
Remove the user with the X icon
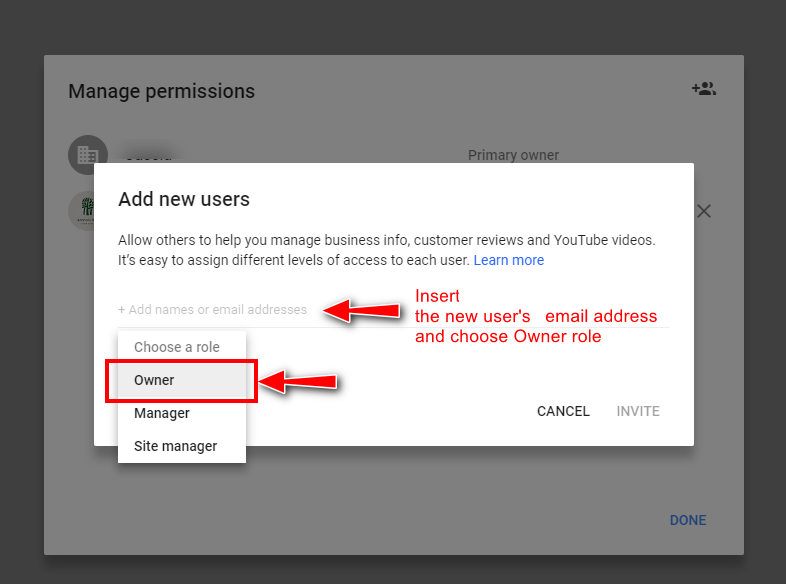[x=704, y=211]
